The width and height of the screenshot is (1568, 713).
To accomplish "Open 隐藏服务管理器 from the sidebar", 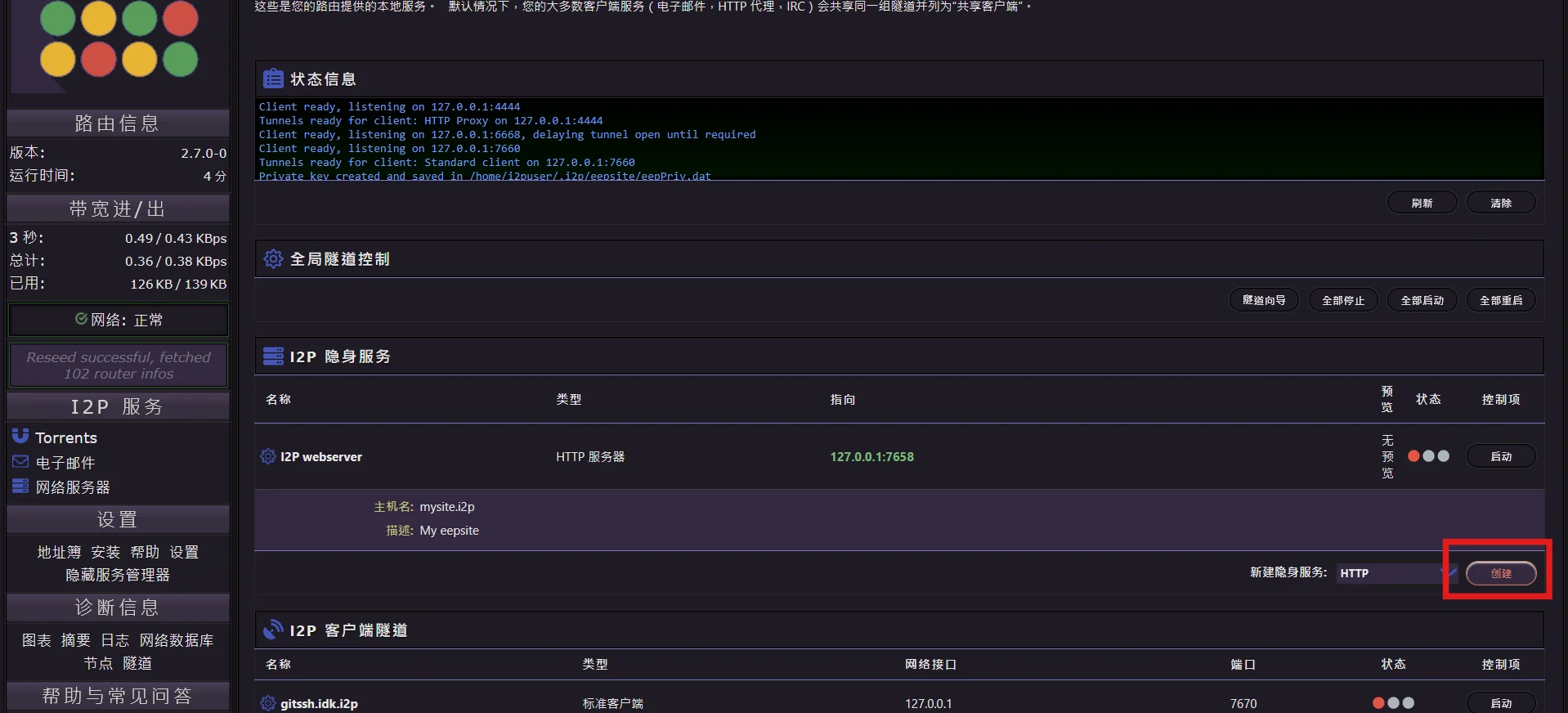I will [x=118, y=575].
